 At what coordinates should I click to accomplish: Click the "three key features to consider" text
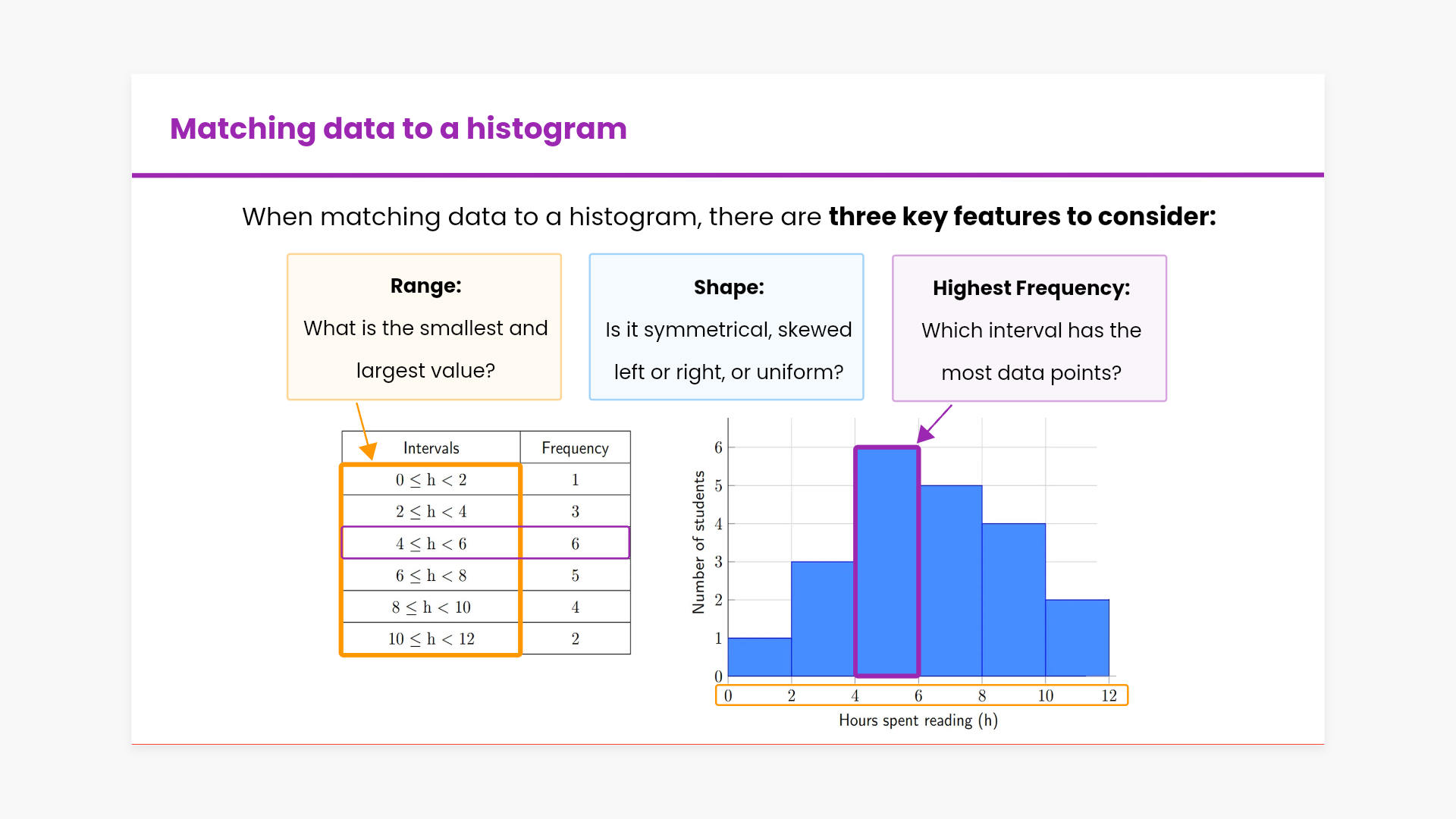1021,217
